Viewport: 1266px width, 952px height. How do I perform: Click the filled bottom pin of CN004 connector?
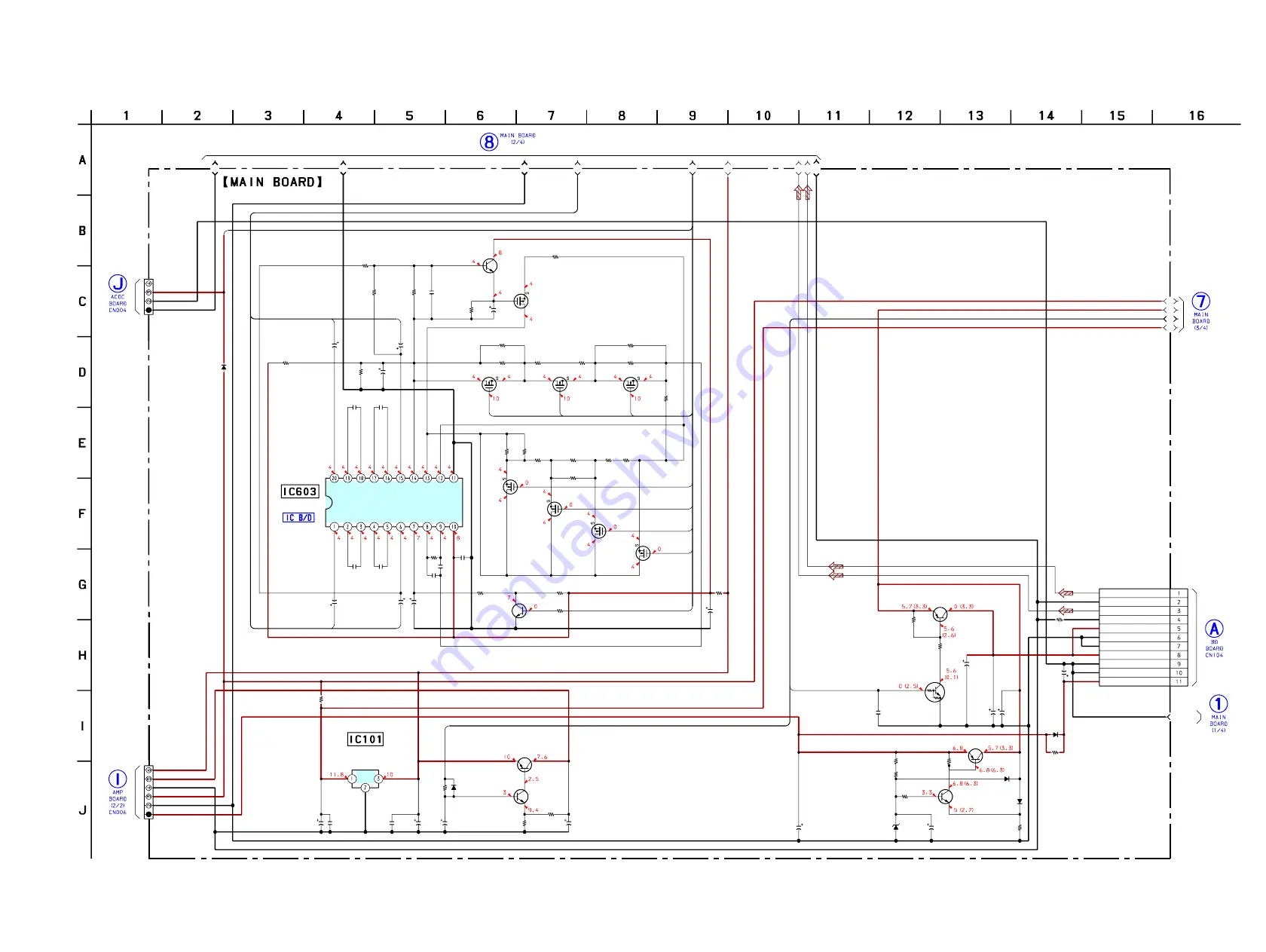point(148,310)
